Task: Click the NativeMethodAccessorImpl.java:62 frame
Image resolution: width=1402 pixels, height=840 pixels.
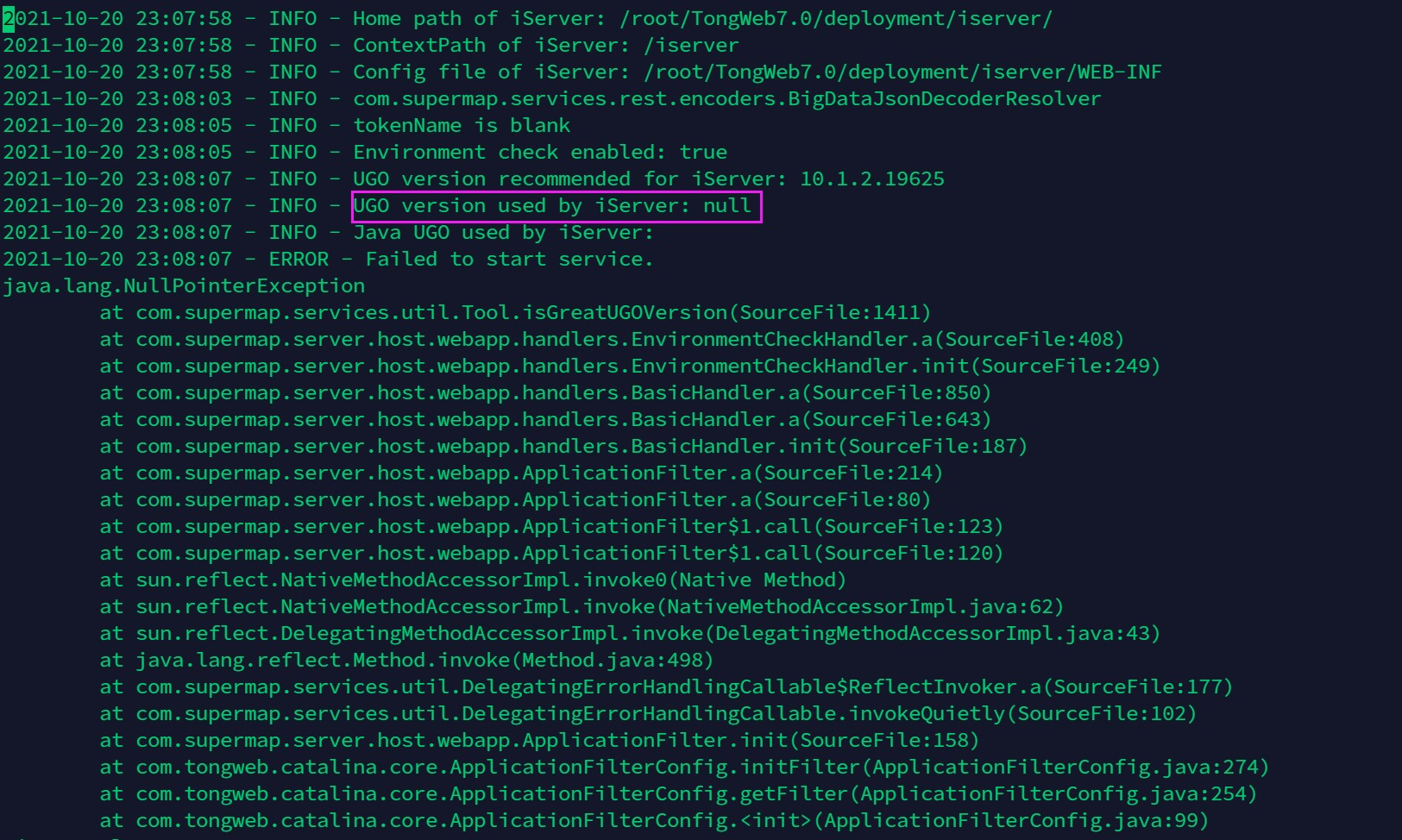Action: point(582,606)
